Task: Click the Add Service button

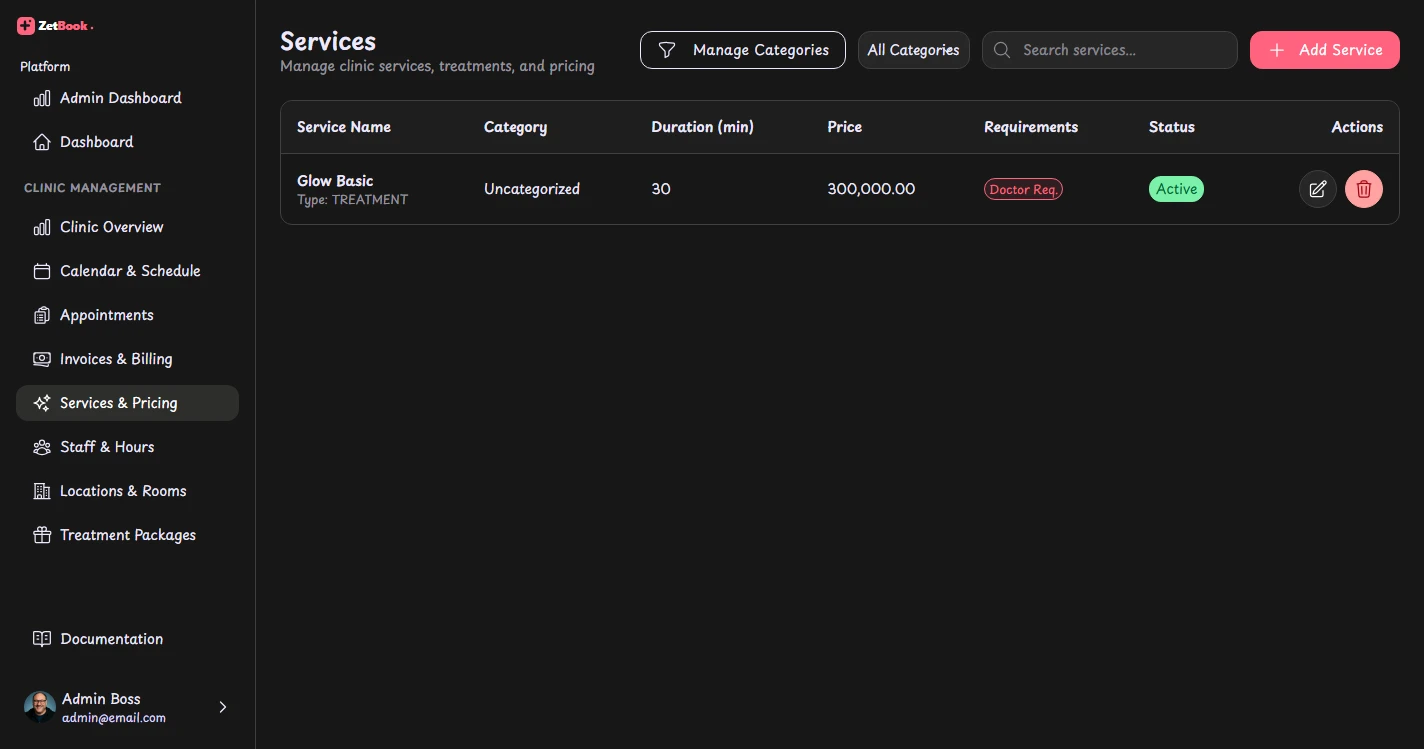Action: coord(1325,50)
